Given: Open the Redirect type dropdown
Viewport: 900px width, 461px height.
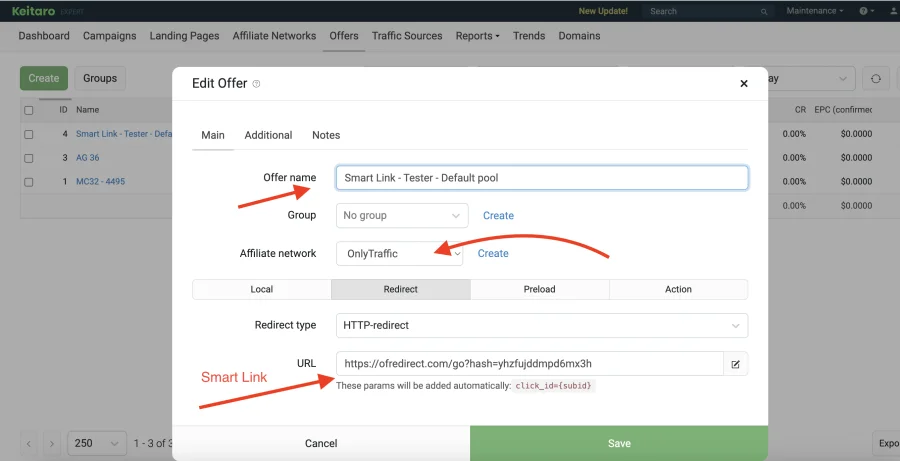Looking at the screenshot, I should coord(541,325).
